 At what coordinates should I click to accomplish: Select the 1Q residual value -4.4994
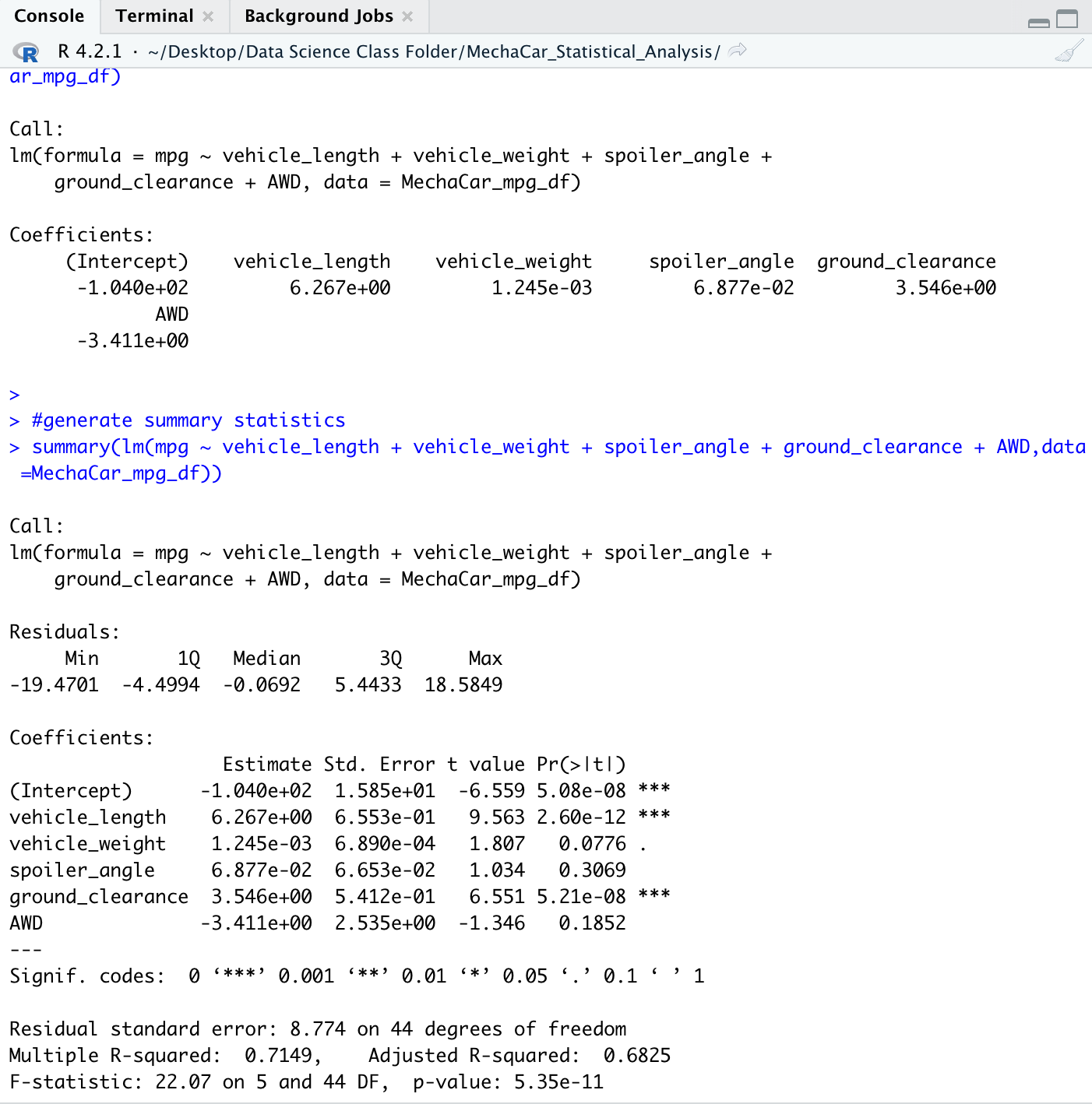tap(161, 685)
